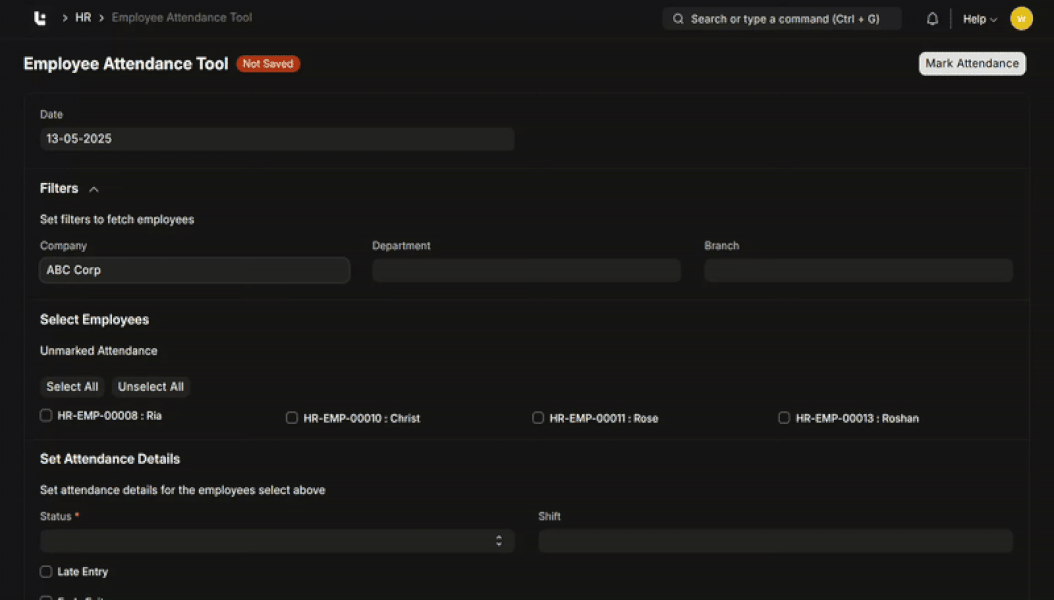1054x600 pixels.
Task: Tick the HR-EMP-00008 : Ria checkbox
Action: (46, 415)
